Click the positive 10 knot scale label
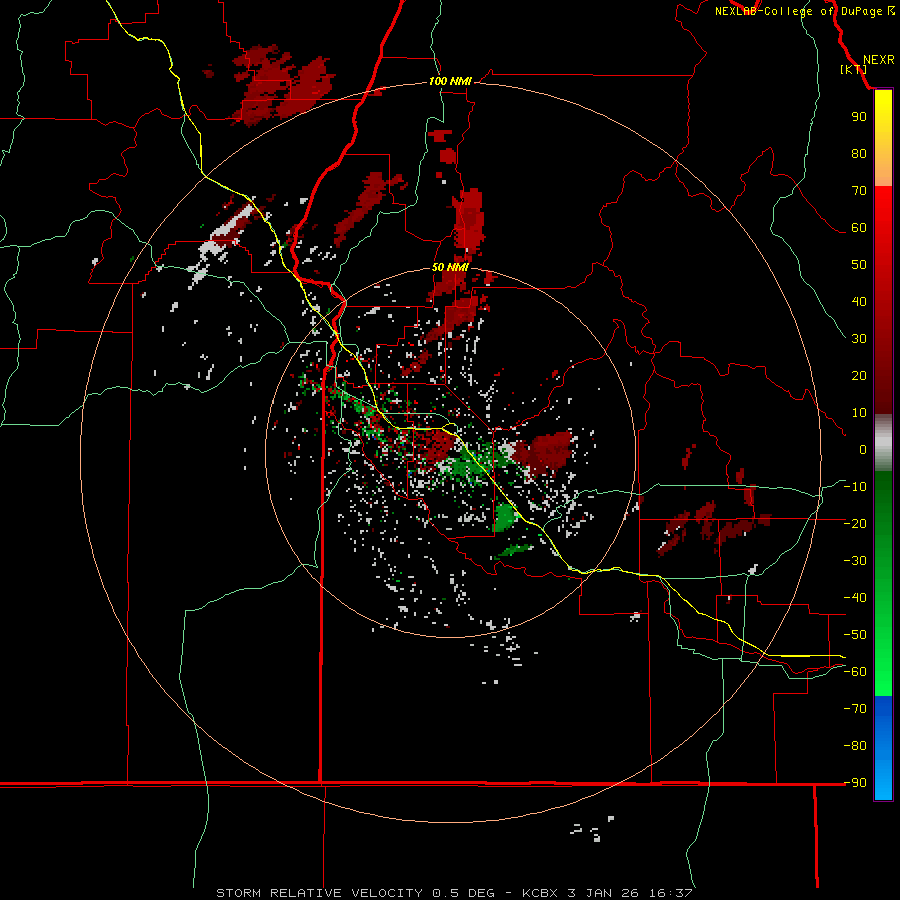The height and width of the screenshot is (900, 900). point(859,413)
